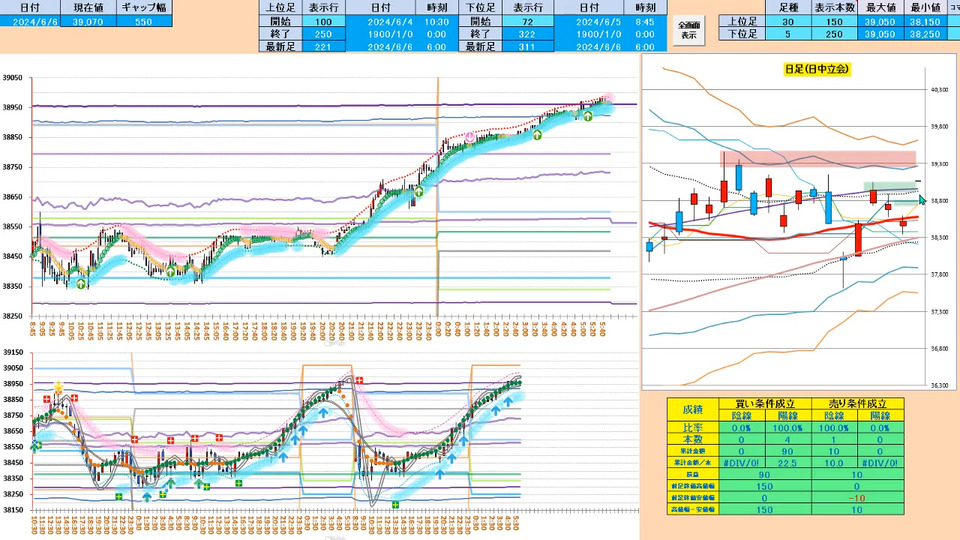Select the ギャップ幅 value 550
The width and height of the screenshot is (960, 540).
point(143,21)
